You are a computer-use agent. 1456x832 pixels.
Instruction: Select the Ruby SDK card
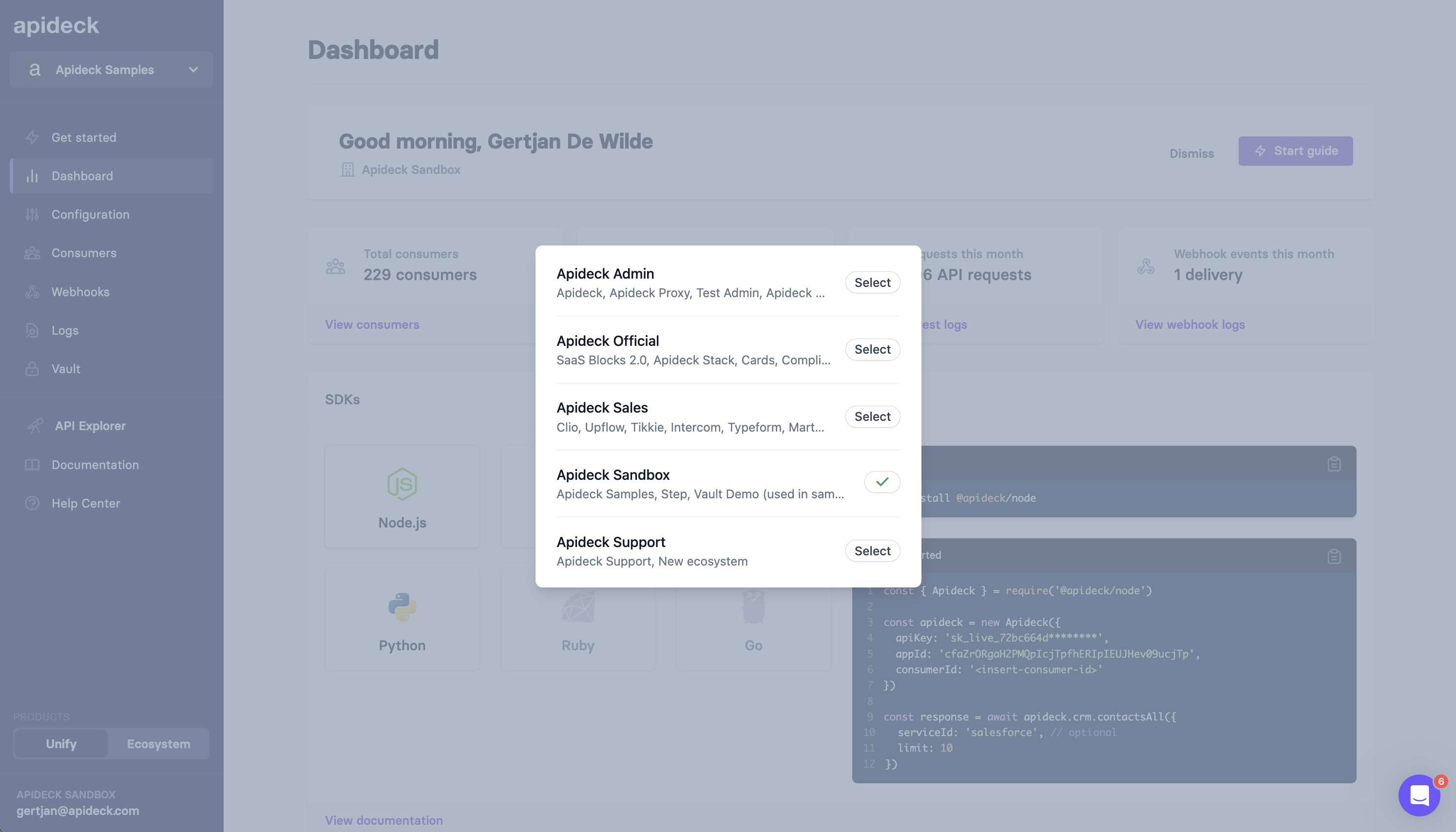(x=578, y=620)
